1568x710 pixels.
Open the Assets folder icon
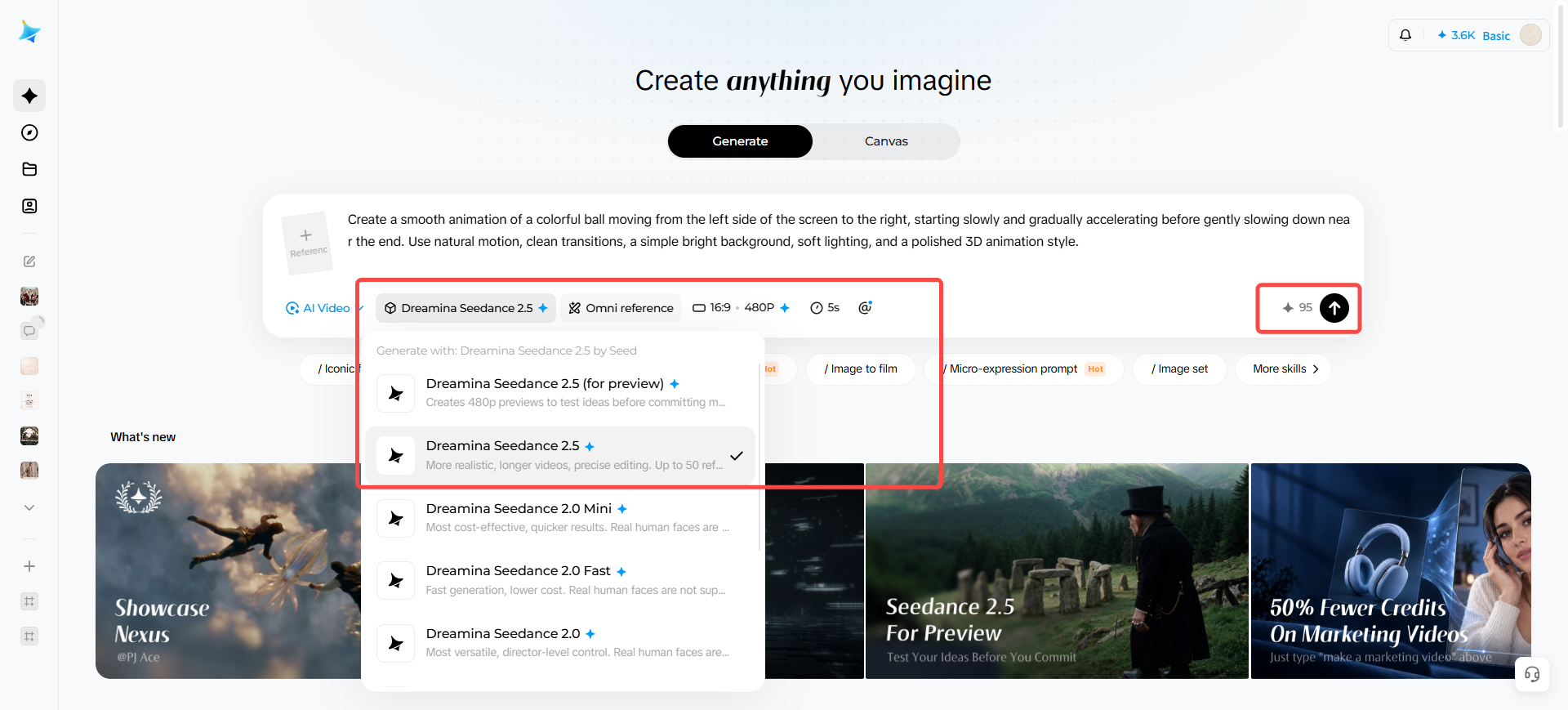29,169
